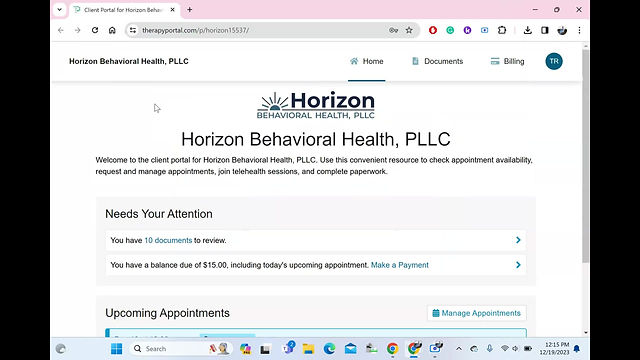Toggle the browser side panel
The image size is (640, 360).
pos(544,30)
